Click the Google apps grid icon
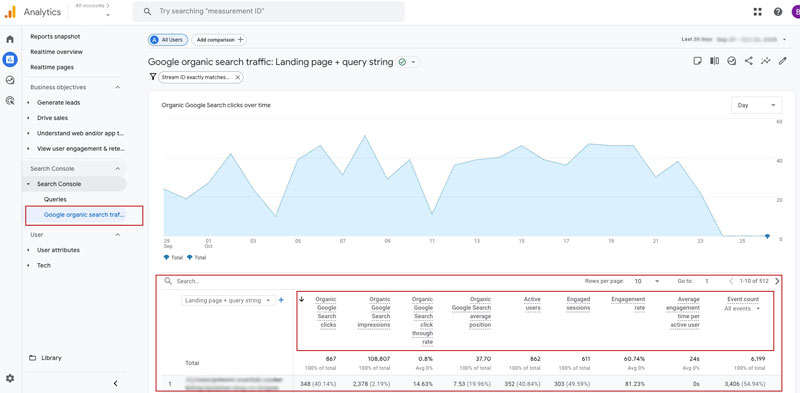The width and height of the screenshot is (800, 393). tap(757, 12)
